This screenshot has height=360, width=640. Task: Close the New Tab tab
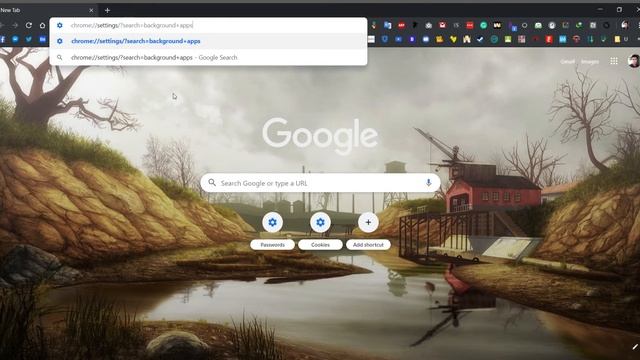click(x=91, y=10)
